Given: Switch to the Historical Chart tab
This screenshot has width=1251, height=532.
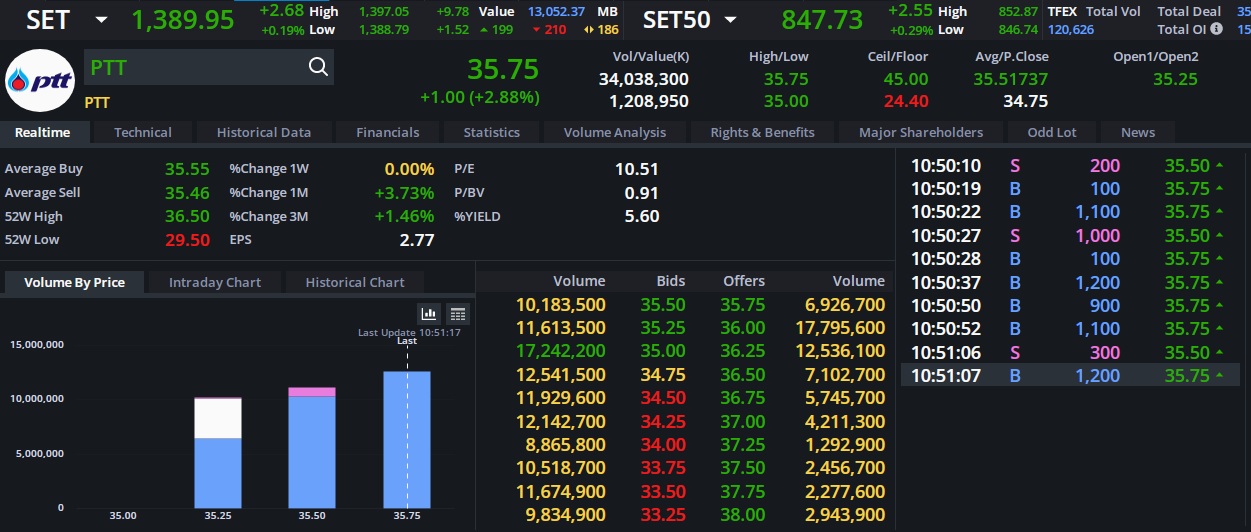Looking at the screenshot, I should [355, 282].
